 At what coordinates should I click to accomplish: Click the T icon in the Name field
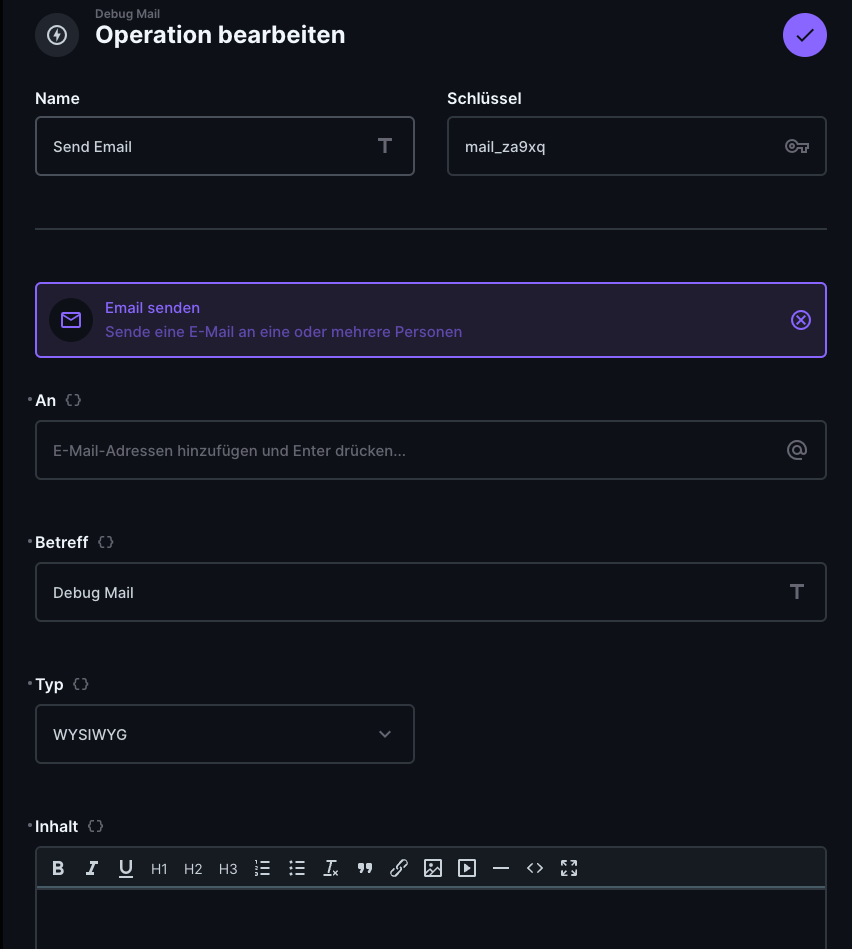(385, 146)
